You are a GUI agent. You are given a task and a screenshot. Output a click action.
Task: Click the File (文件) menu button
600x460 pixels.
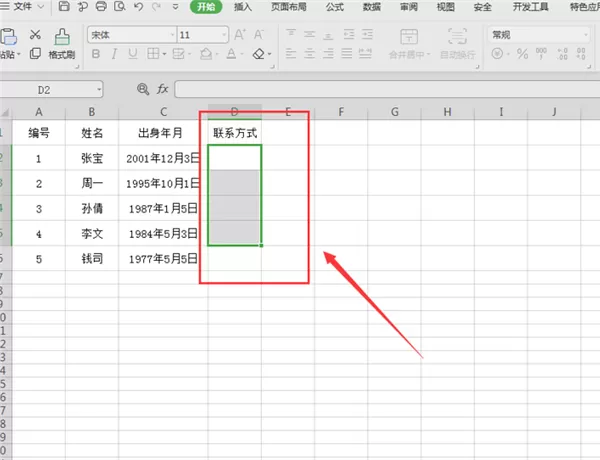point(24,6)
